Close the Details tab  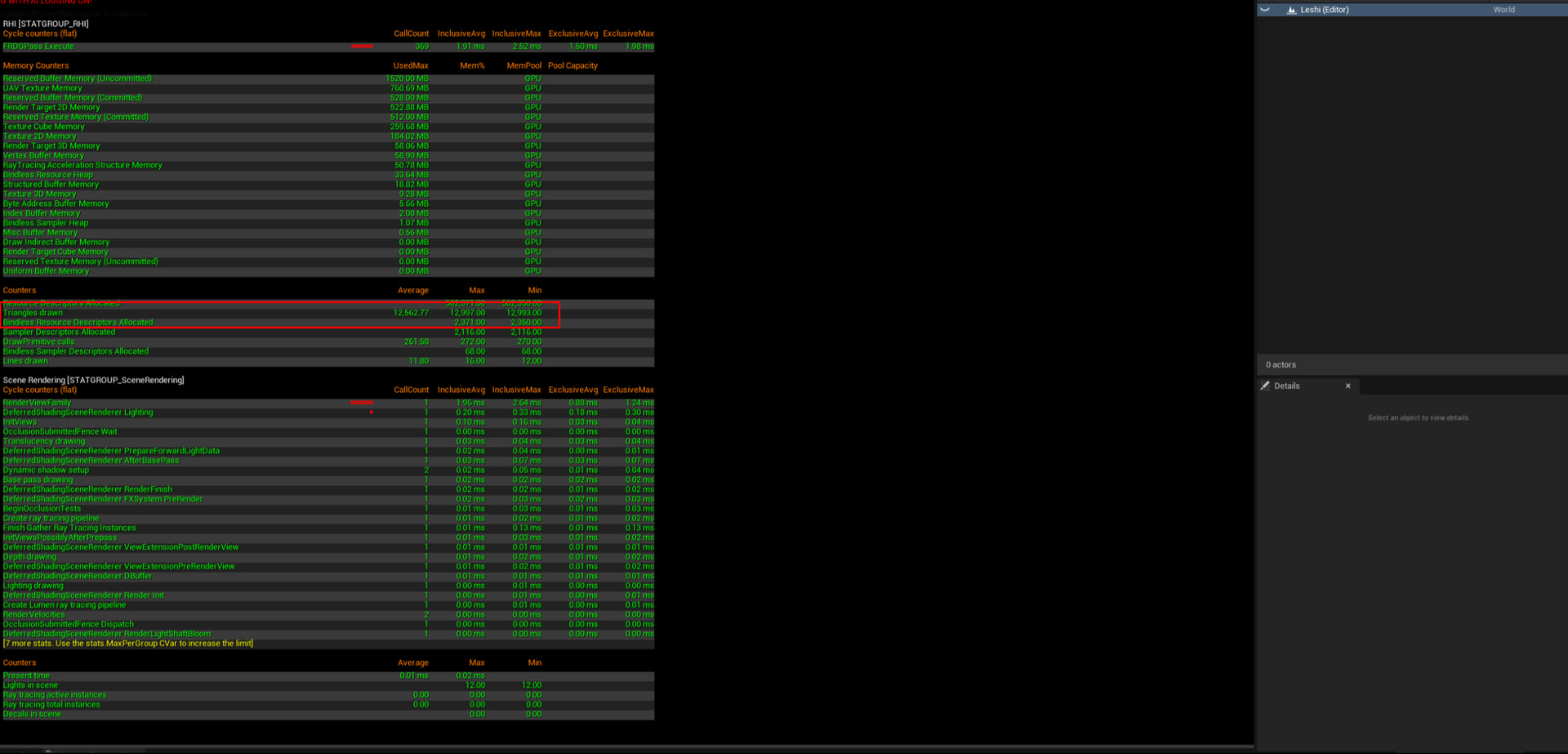[x=1347, y=386]
